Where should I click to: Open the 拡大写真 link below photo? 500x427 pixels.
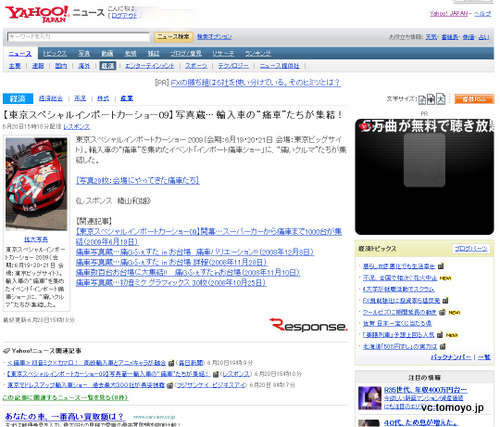coord(36,239)
